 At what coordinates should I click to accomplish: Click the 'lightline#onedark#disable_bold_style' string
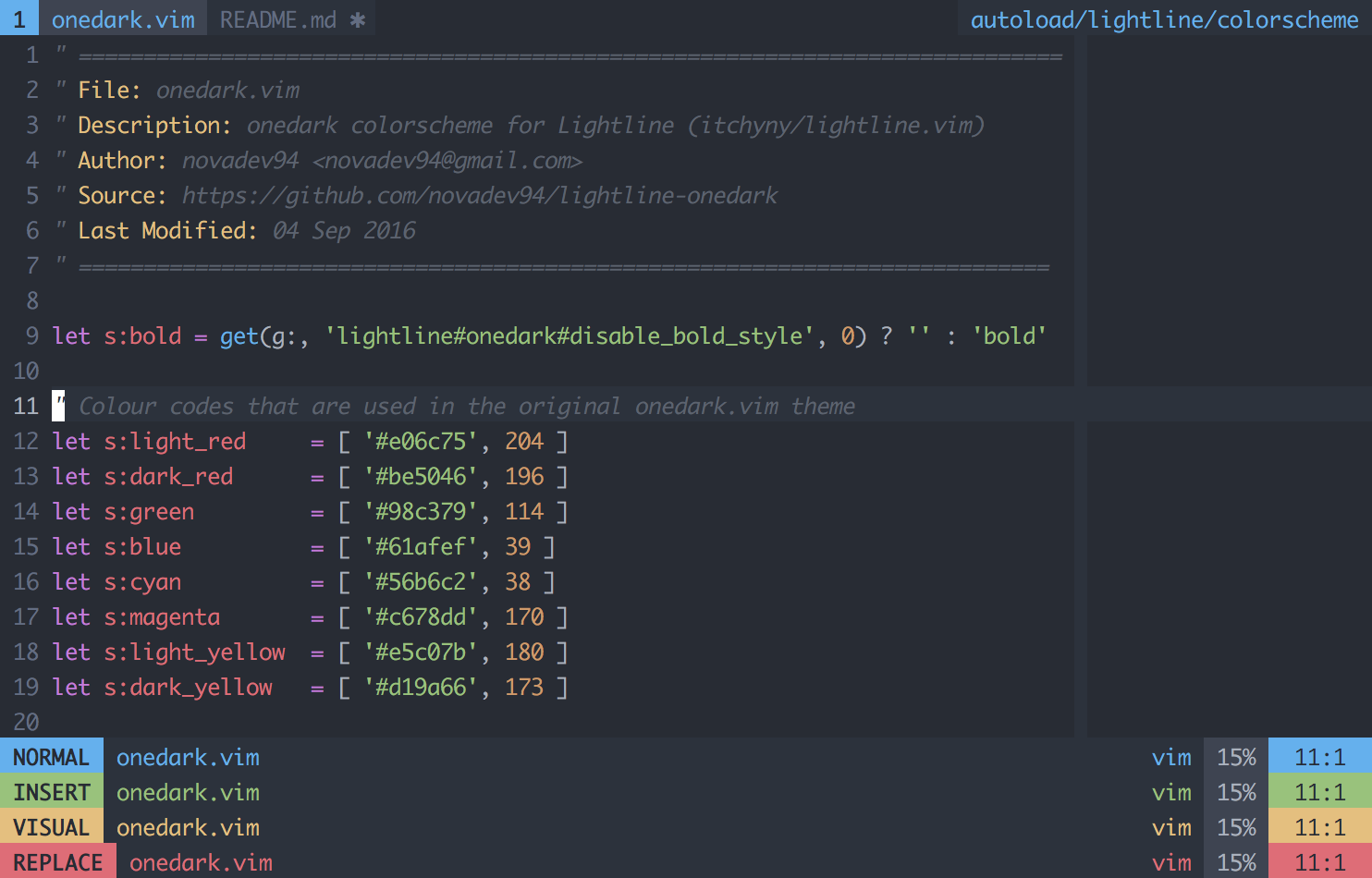tap(570, 335)
